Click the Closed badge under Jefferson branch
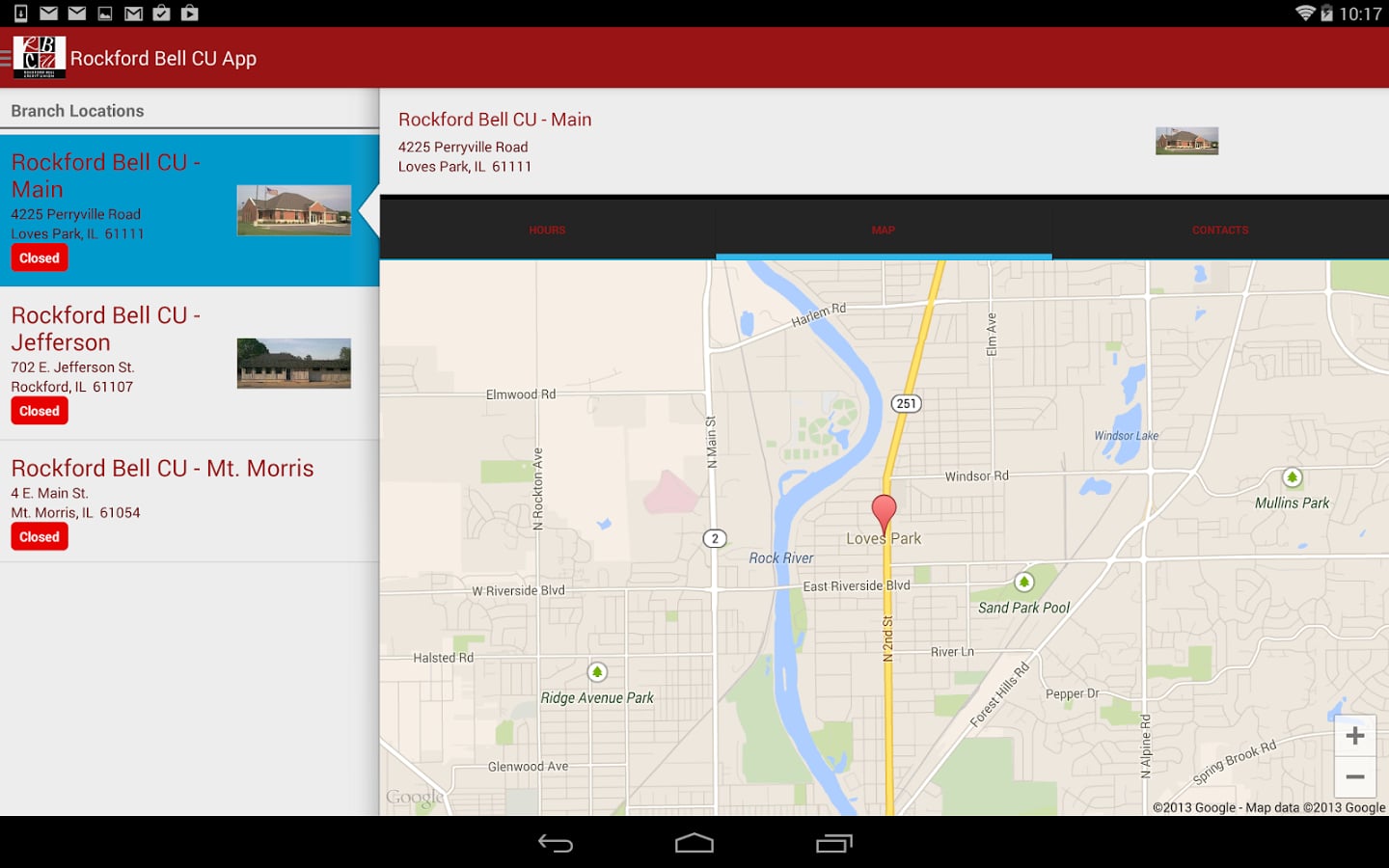Screen dimensions: 1389x868 click(x=40, y=411)
